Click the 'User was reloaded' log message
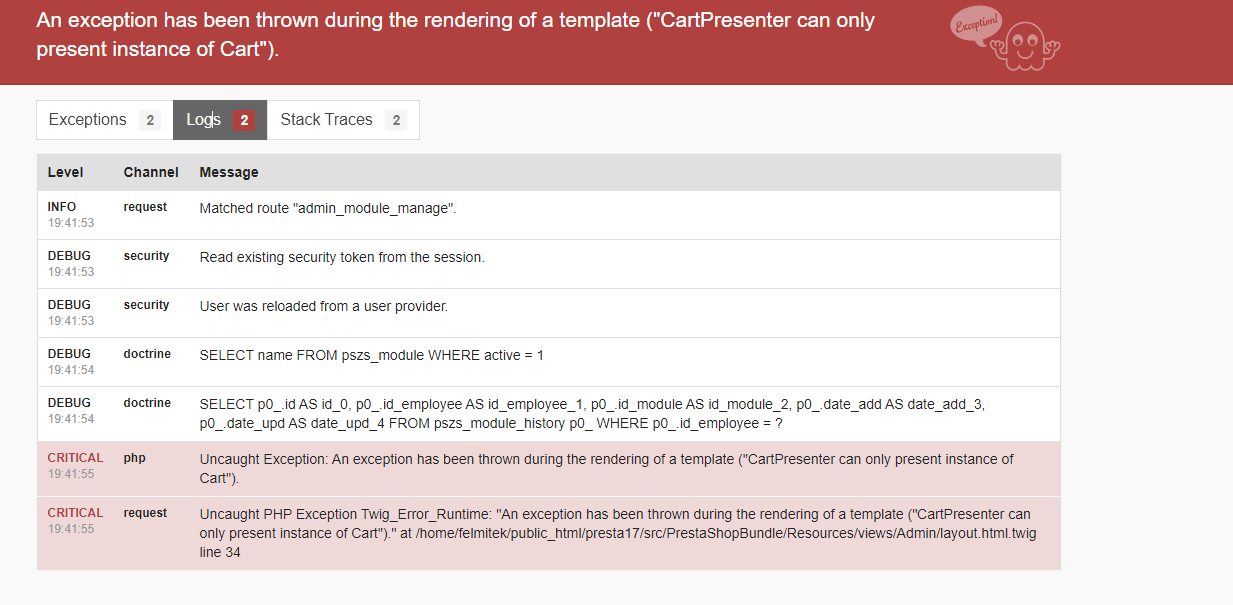This screenshot has height=605, width=1233. (x=324, y=306)
